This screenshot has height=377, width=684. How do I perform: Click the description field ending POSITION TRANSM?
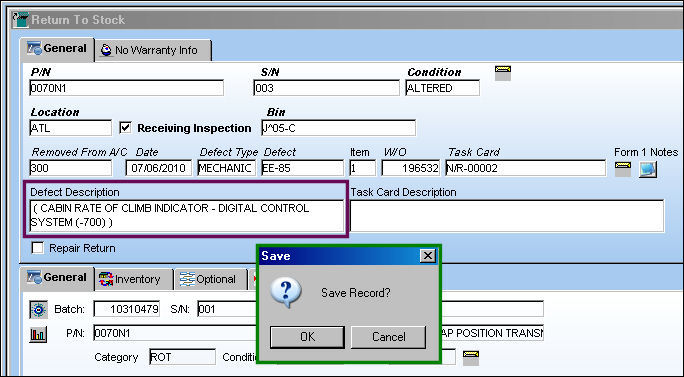492,333
